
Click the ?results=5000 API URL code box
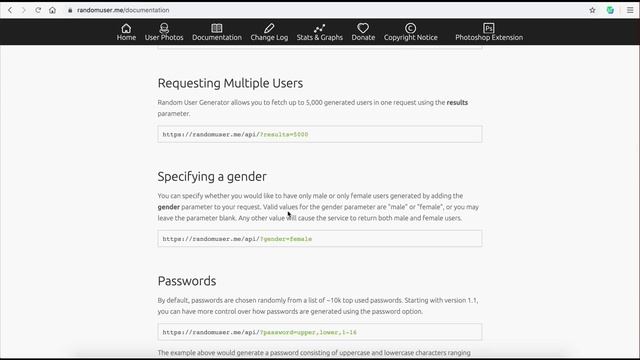click(x=320, y=134)
